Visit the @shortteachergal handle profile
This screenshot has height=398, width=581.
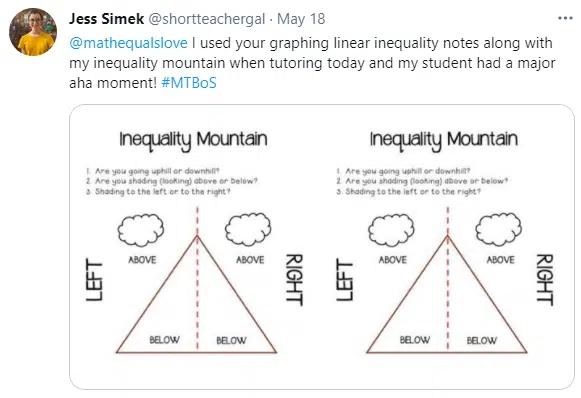click(207, 19)
